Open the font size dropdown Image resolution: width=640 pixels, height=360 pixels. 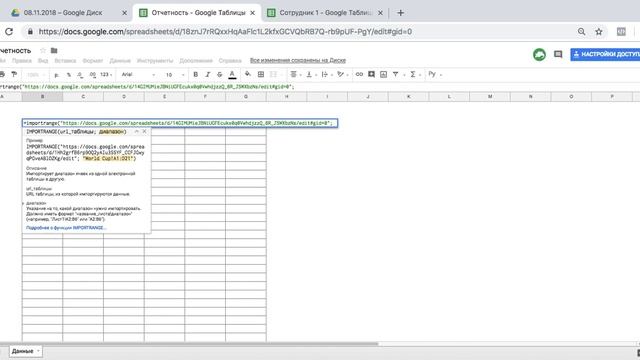174,75
